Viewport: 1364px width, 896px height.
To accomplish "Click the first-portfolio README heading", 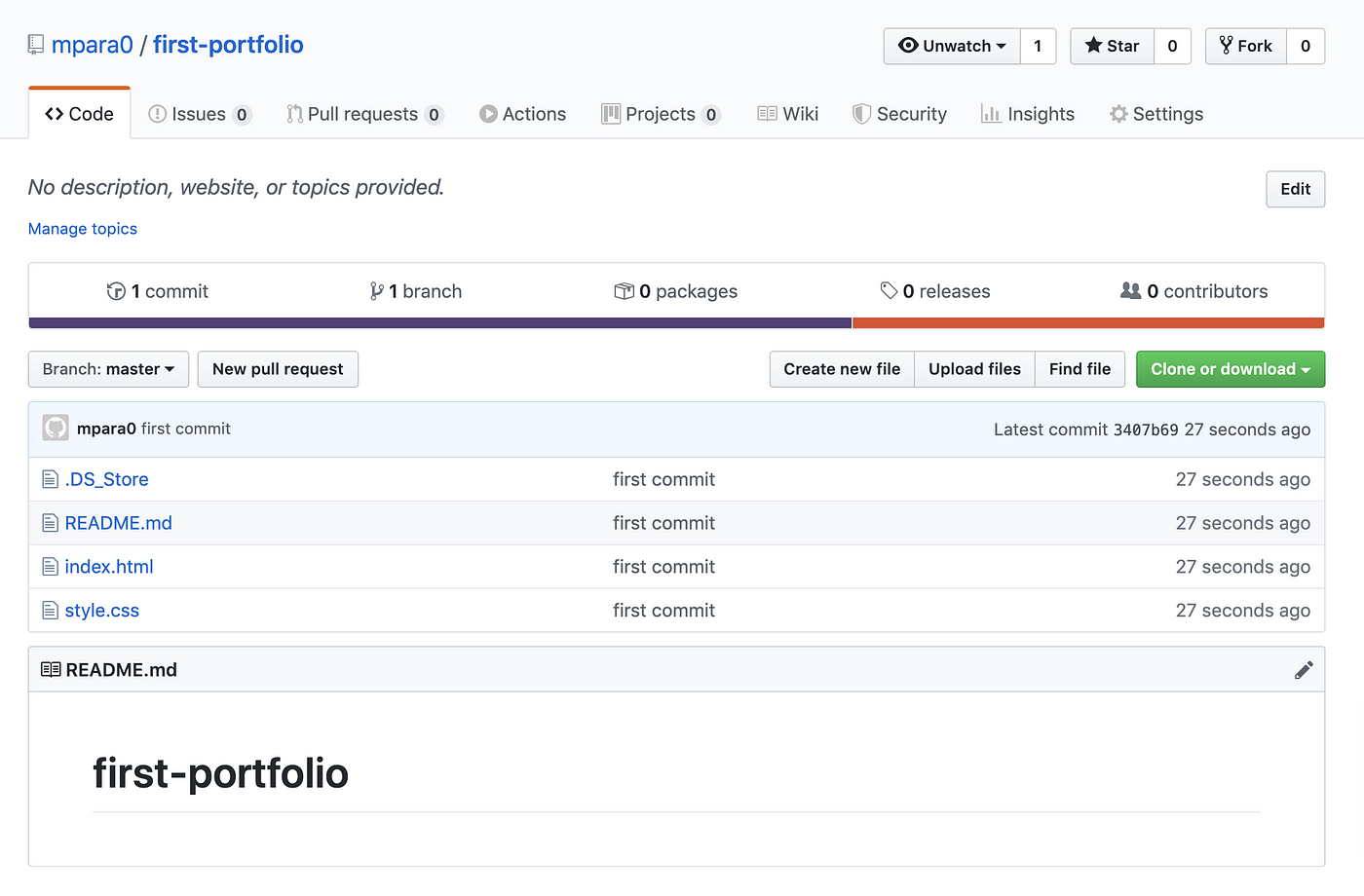I will tap(221, 773).
